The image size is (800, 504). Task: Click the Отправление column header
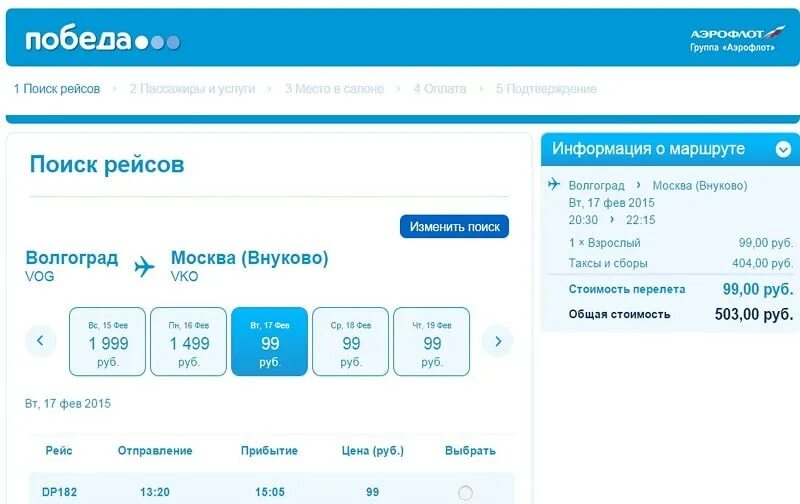(x=155, y=450)
